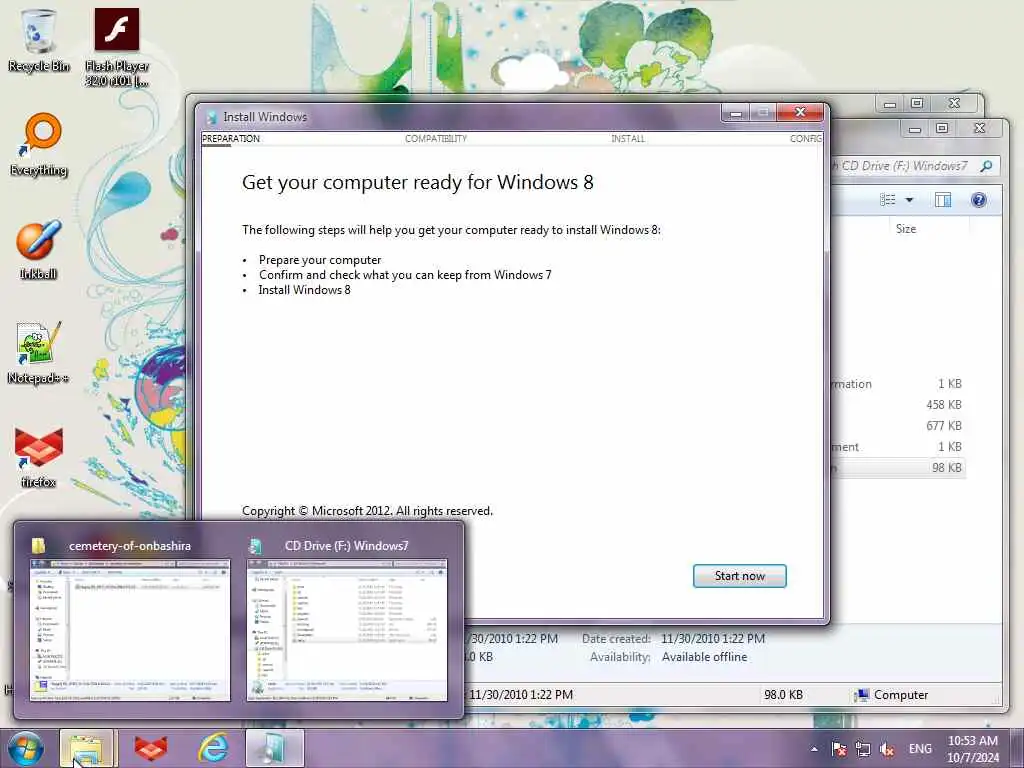Screen dimensions: 1024x768
Task: Click the drive icon in CD Drive preview title
Action: pyautogui.click(x=256, y=545)
